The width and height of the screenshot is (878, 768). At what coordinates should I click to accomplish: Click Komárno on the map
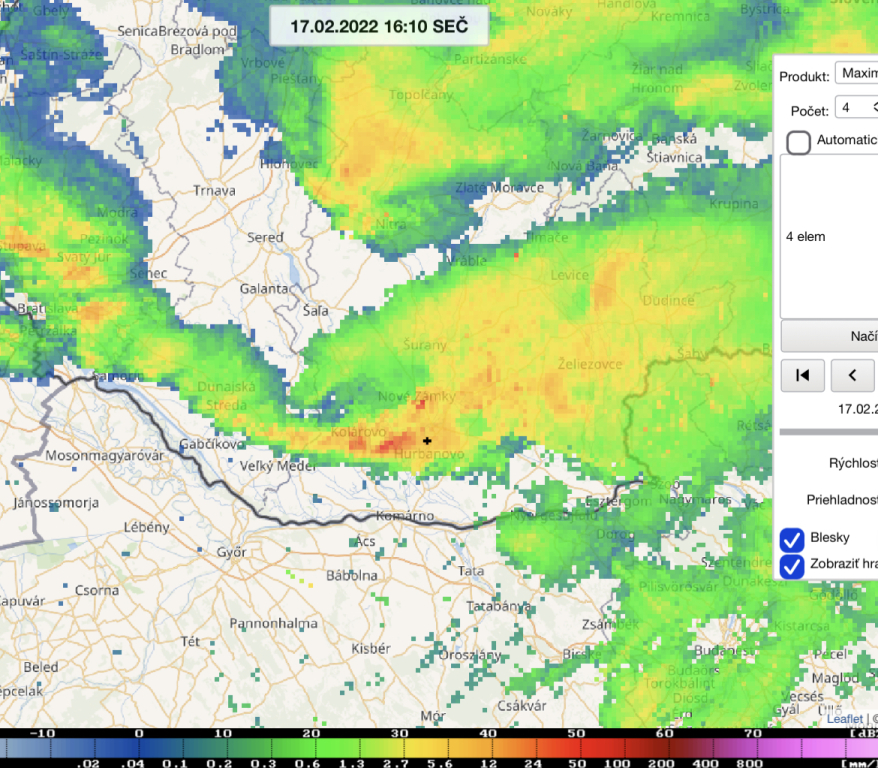[403, 517]
